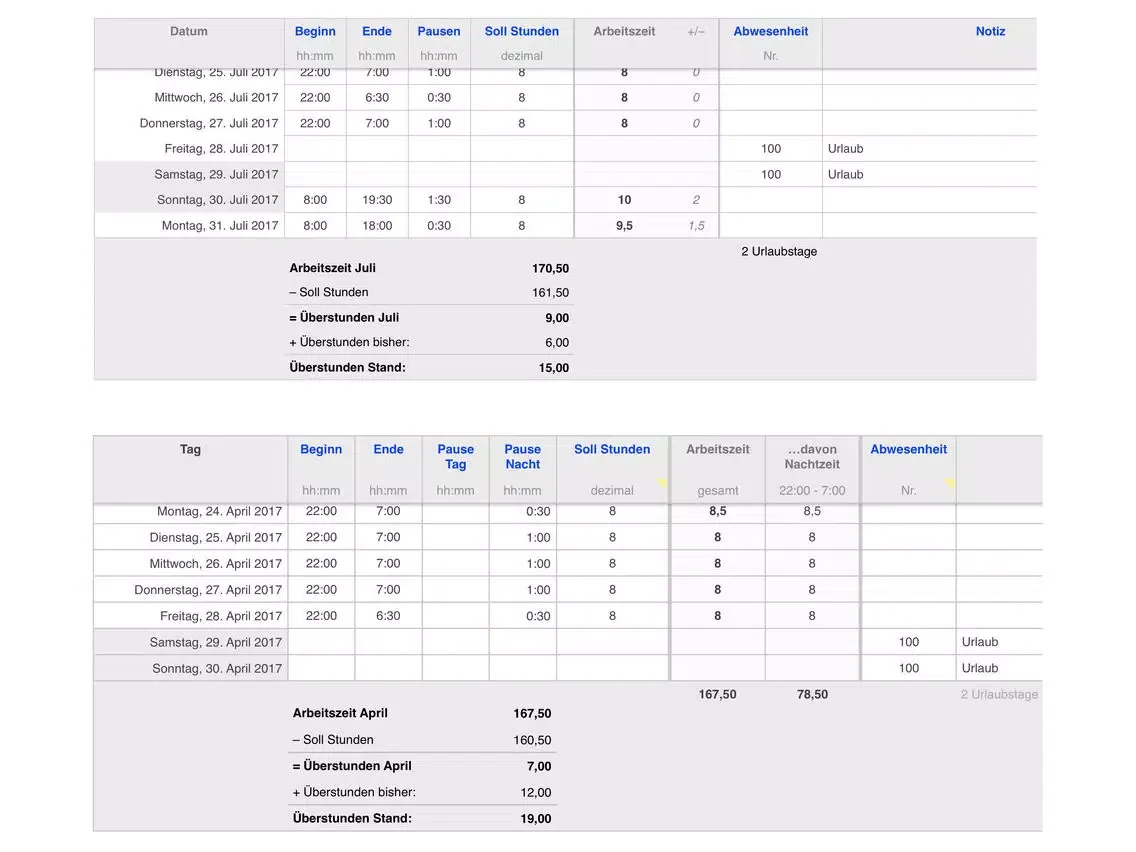Image resolution: width=1136 pixels, height=852 pixels.
Task: Select the July Soll Stunden total 161,50
Action: (x=551, y=293)
